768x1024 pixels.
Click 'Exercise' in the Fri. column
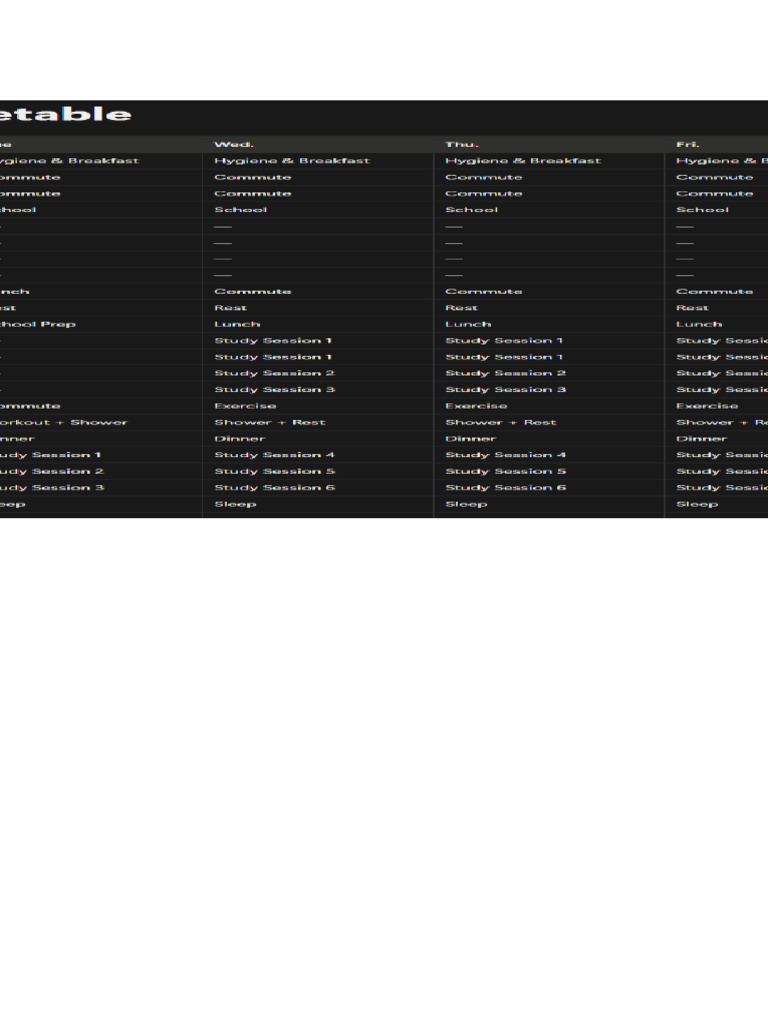pos(707,406)
